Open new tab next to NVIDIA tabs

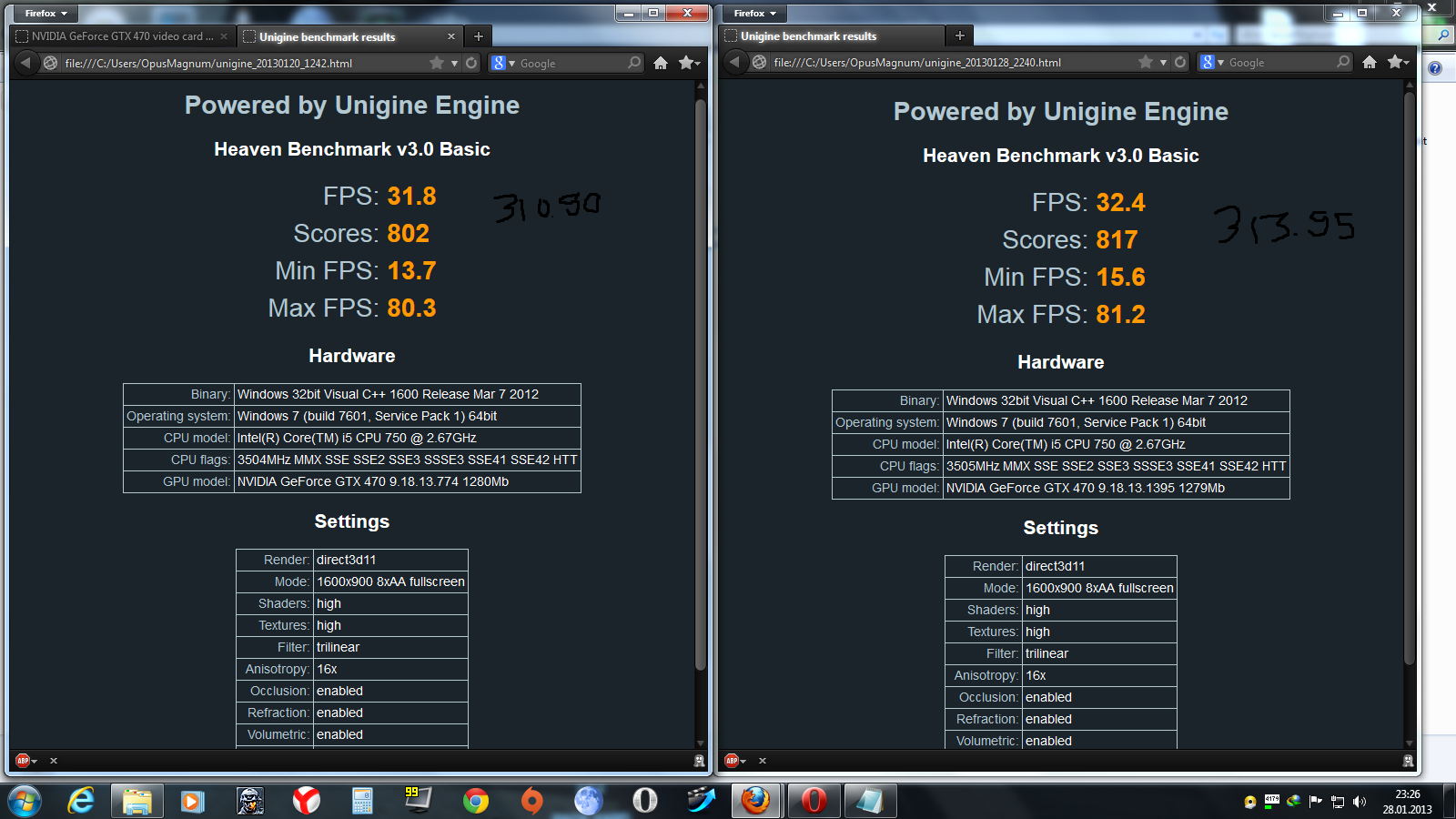479,36
